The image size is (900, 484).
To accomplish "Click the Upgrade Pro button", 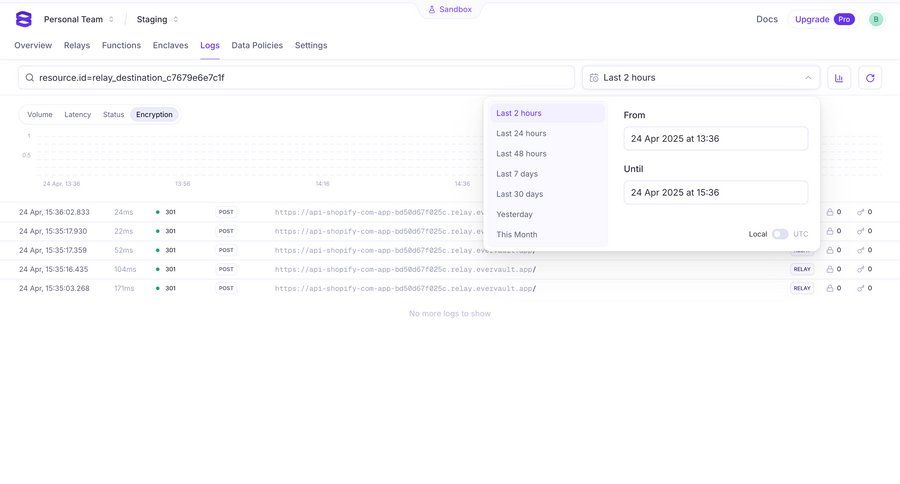I will tap(824, 19).
